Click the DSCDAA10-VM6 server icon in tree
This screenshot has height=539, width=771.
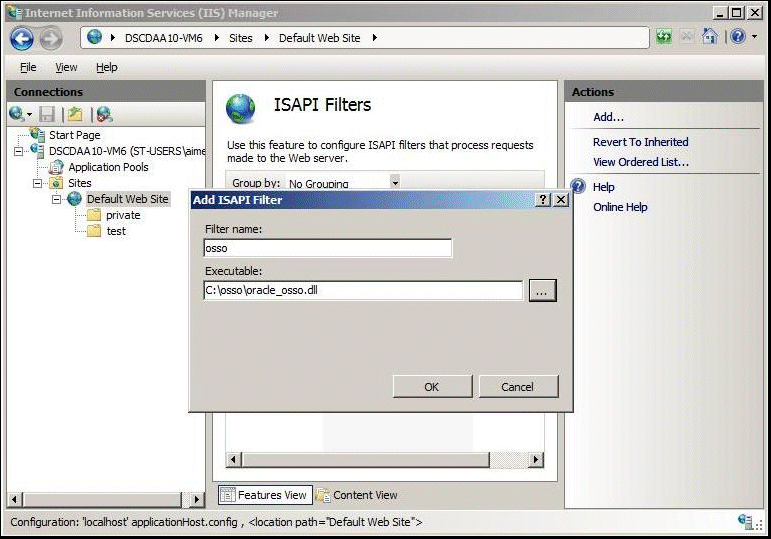(x=37, y=150)
